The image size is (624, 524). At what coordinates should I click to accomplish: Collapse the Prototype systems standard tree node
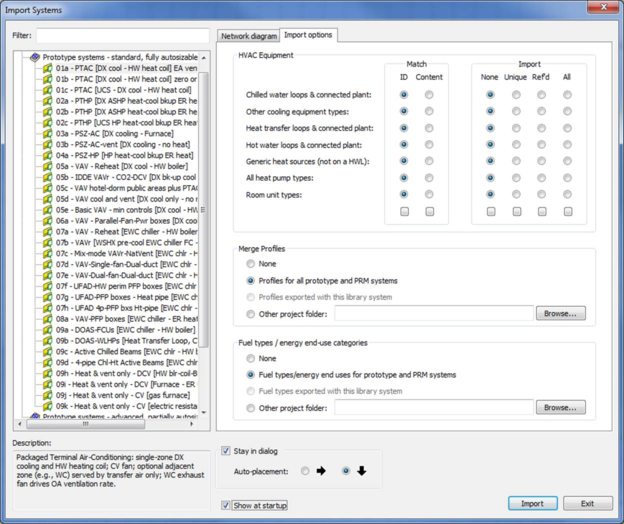point(24,57)
